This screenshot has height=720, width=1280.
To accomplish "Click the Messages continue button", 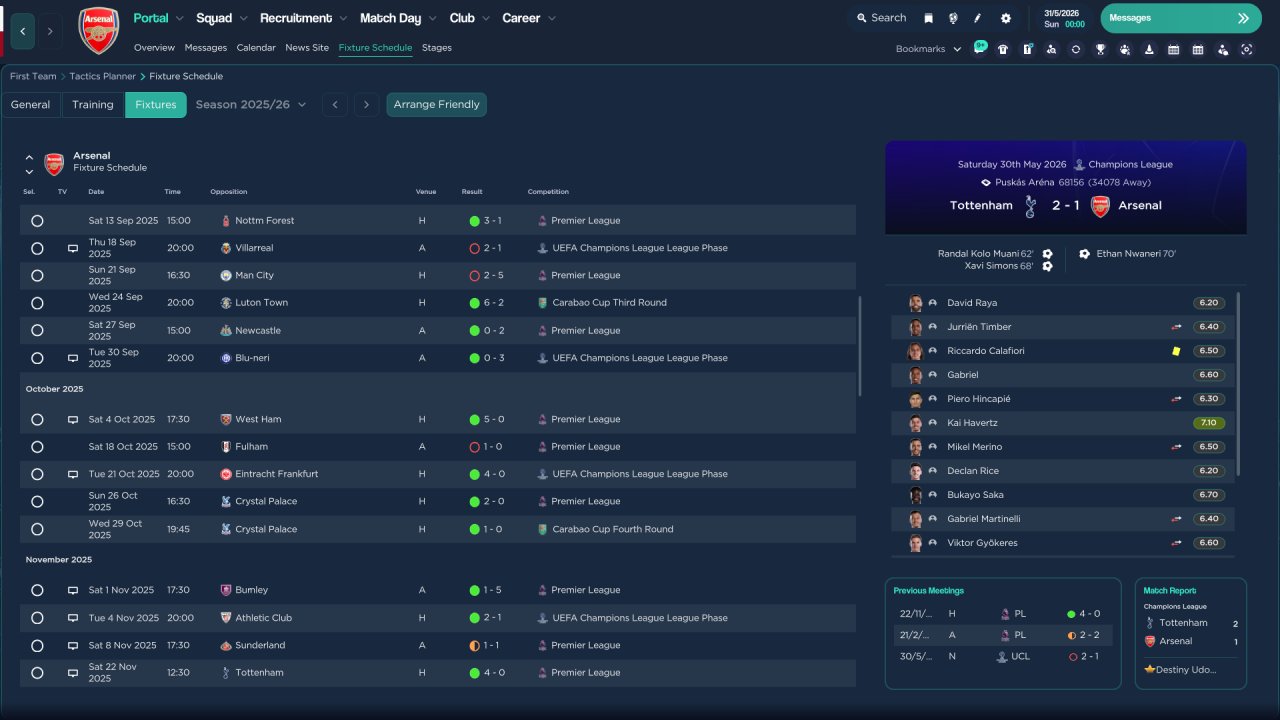I will (x=1180, y=18).
